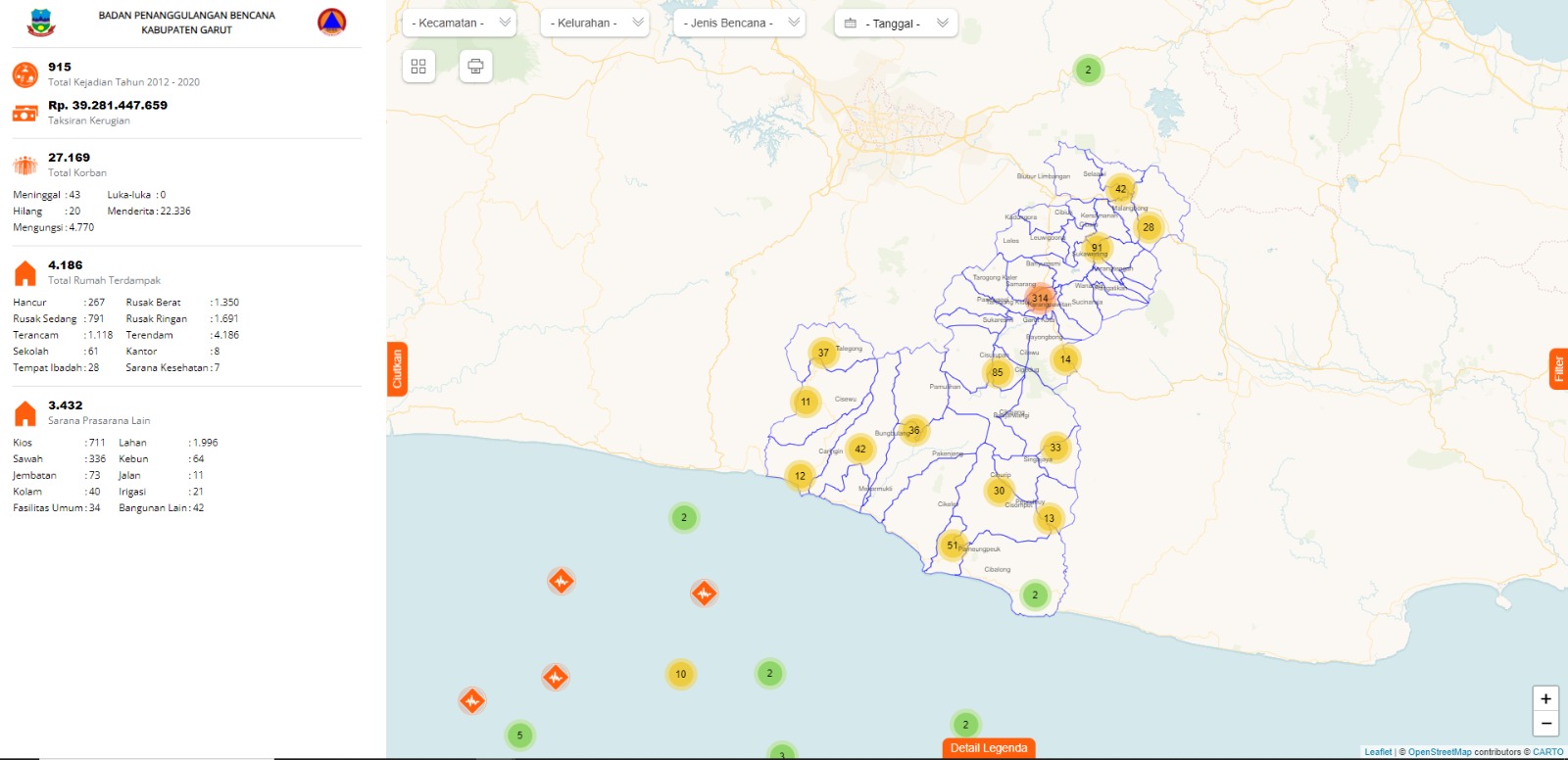Click the 10 cluster marker in sea
The width and height of the screenshot is (1568, 760).
(x=680, y=674)
